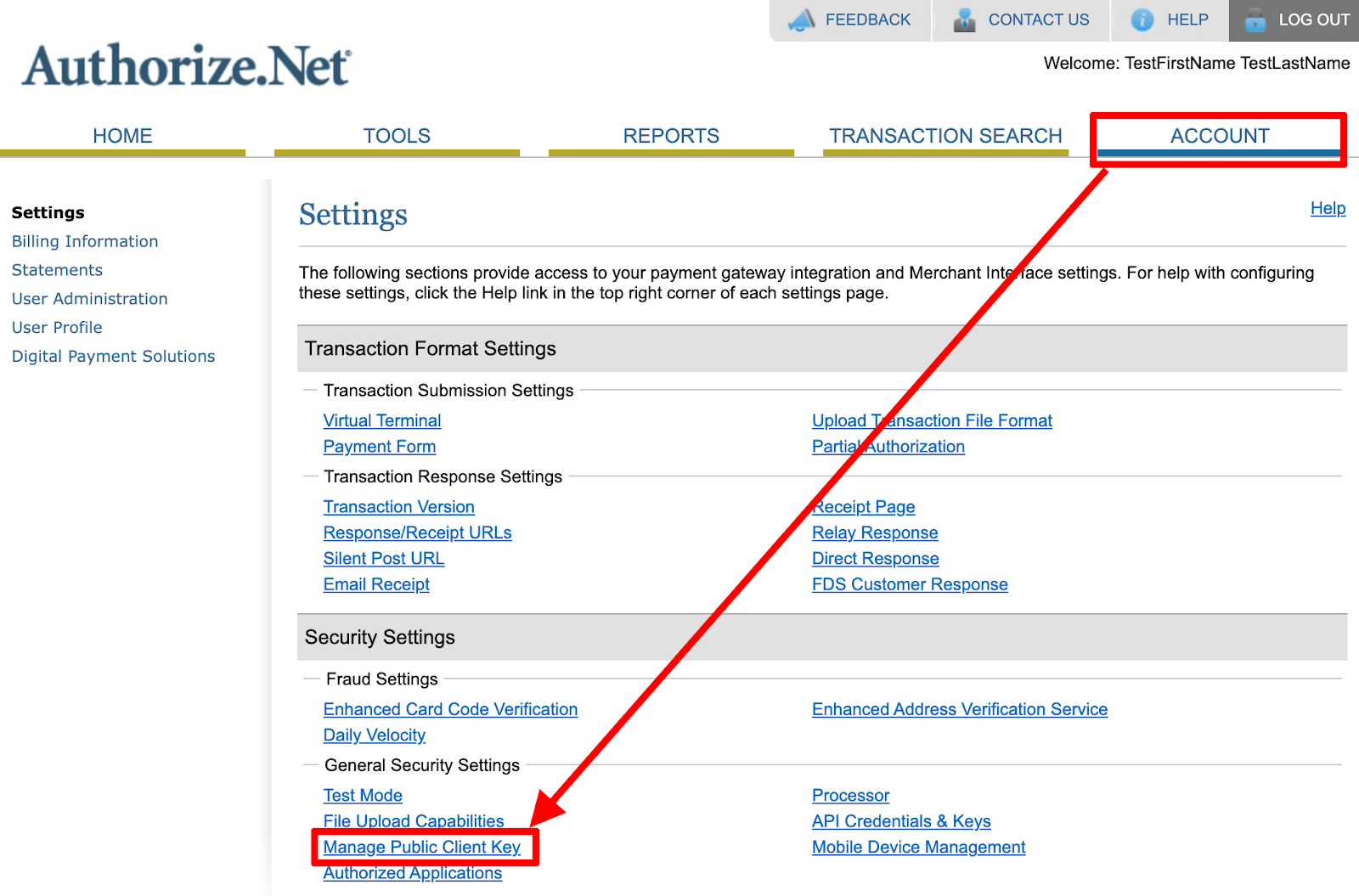Click the Transaction Response Settings label
This screenshot has height=896, width=1359.
point(443,477)
